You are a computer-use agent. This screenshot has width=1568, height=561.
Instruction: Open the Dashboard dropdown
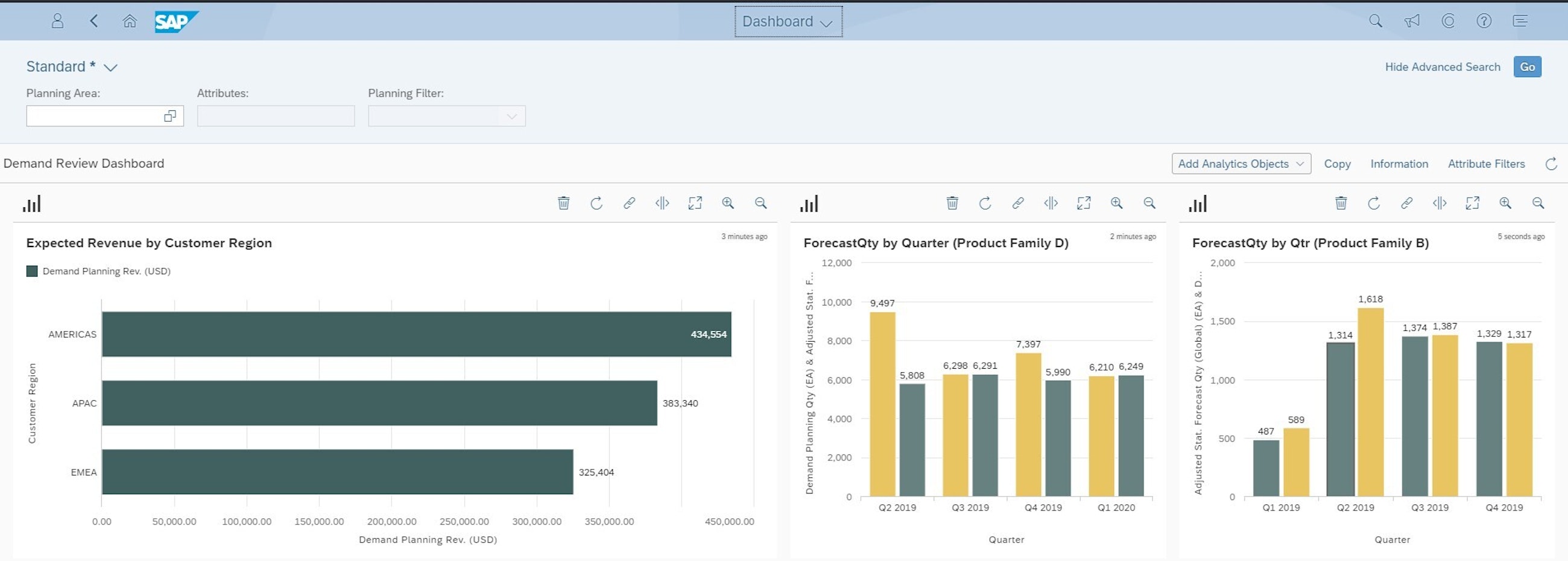(788, 21)
